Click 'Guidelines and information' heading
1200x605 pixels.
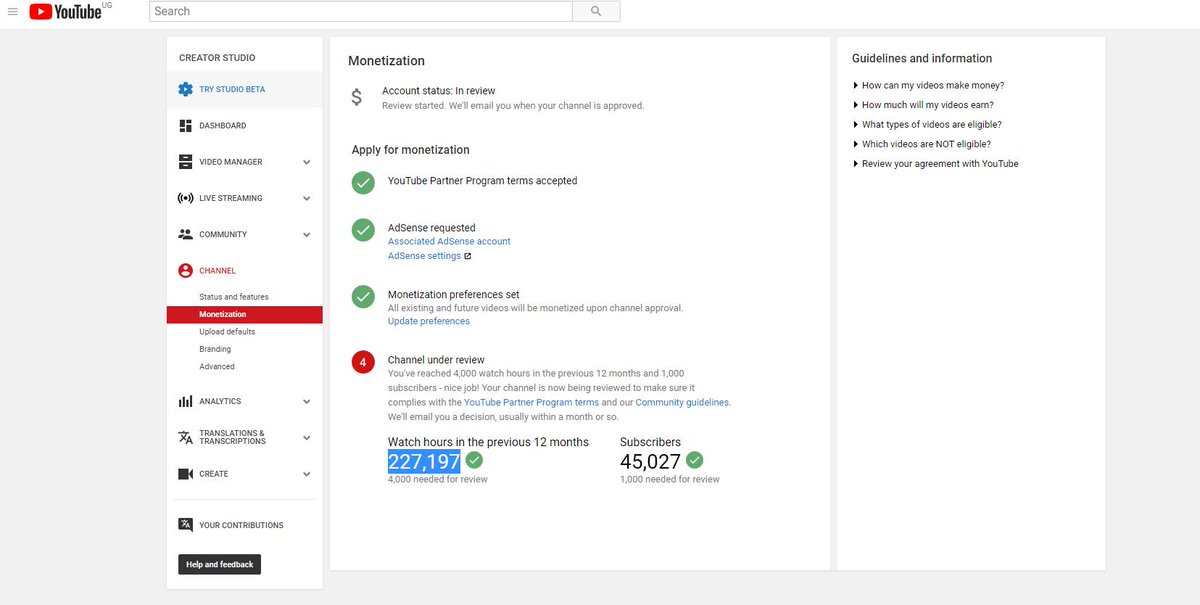[x=922, y=59]
